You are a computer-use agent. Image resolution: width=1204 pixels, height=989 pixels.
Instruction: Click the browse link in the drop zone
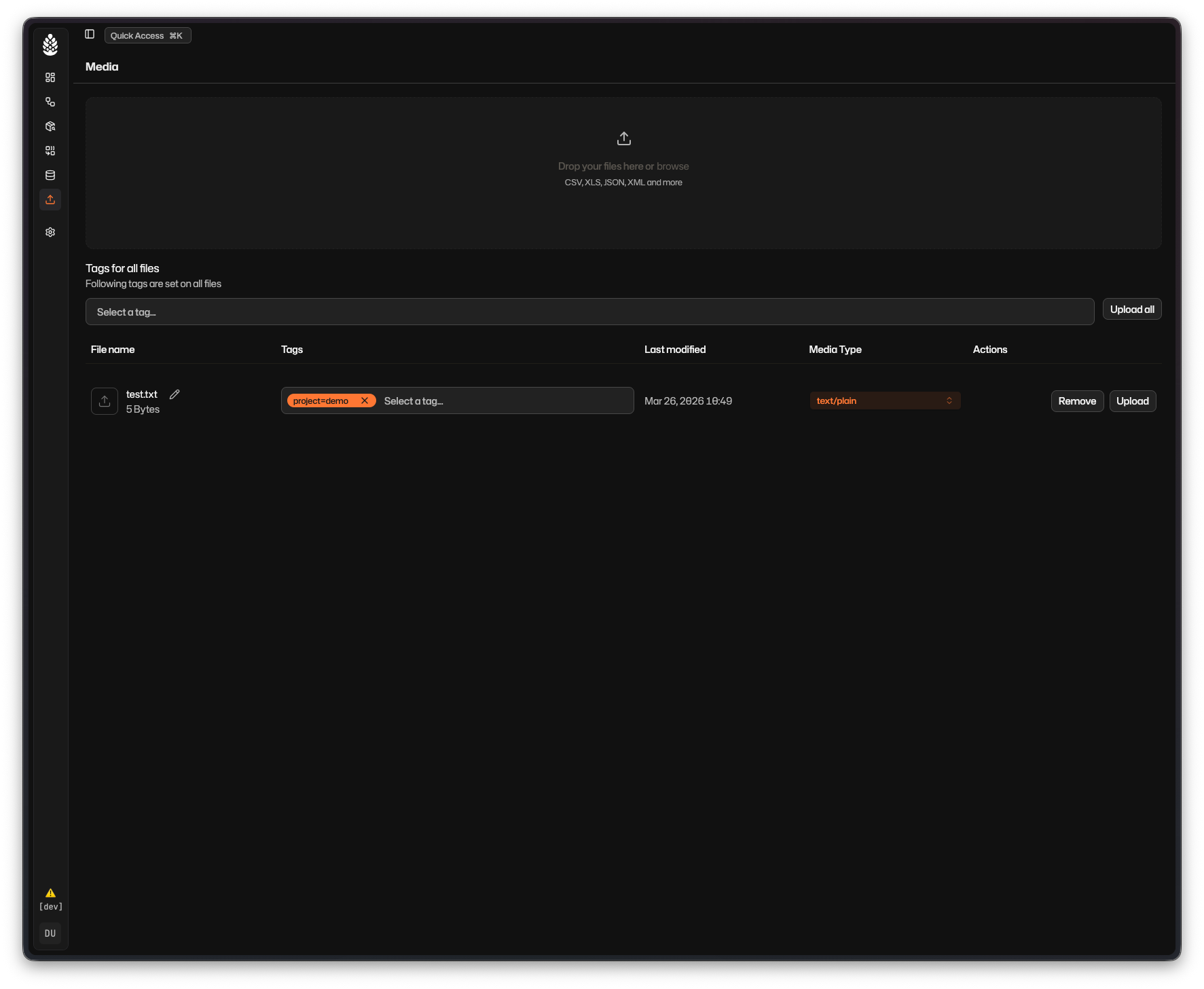point(674,166)
